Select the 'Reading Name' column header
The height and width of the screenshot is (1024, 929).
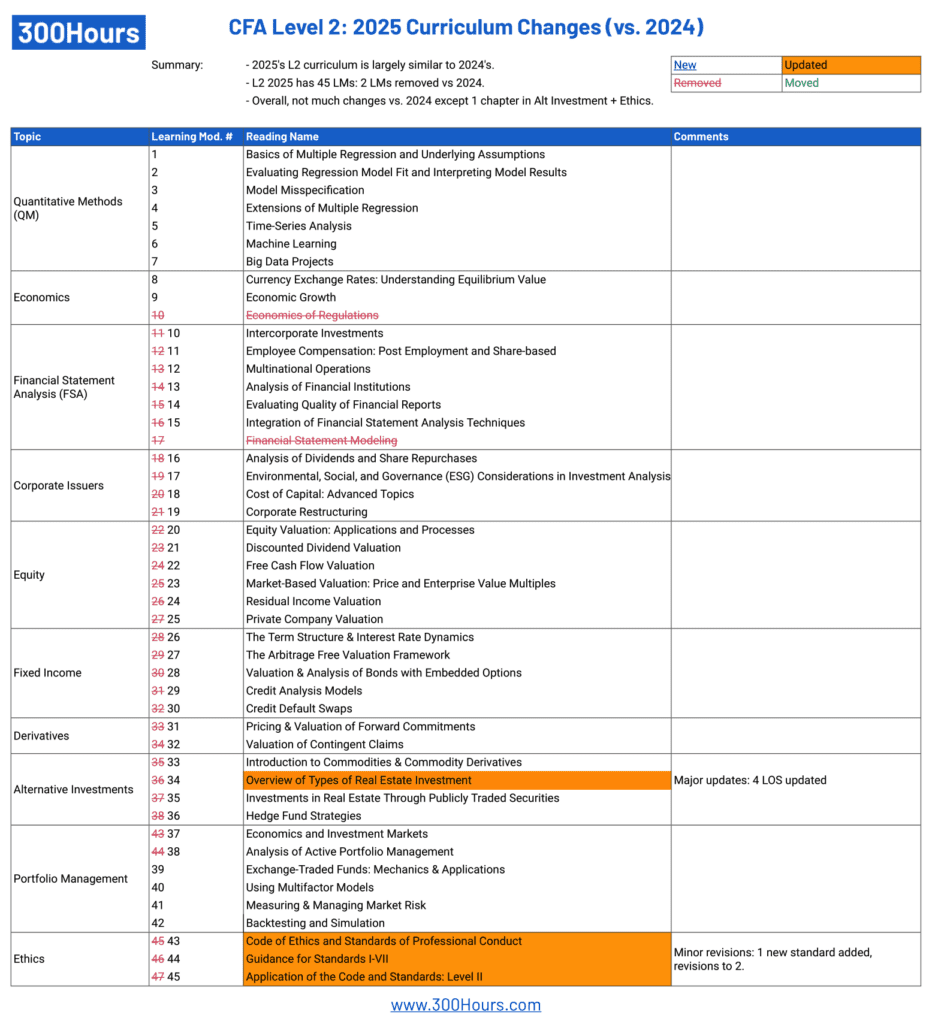tap(282, 137)
